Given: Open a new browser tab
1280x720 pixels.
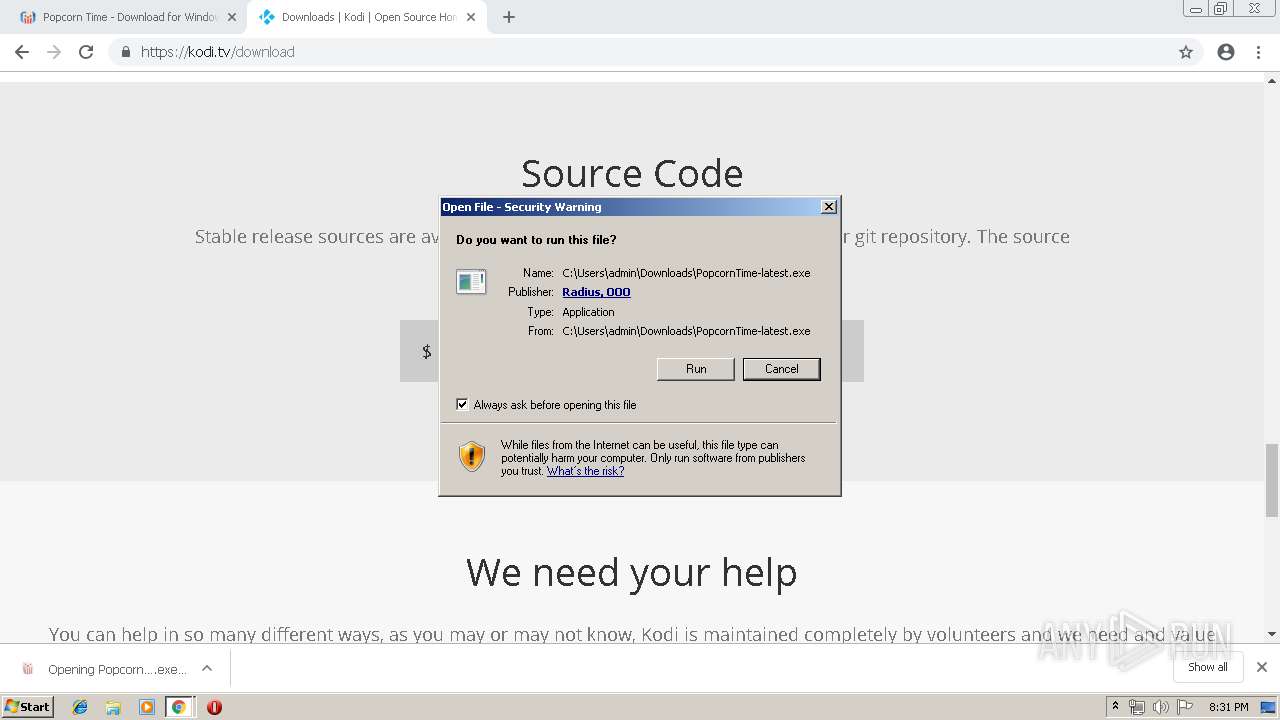Looking at the screenshot, I should 509,17.
